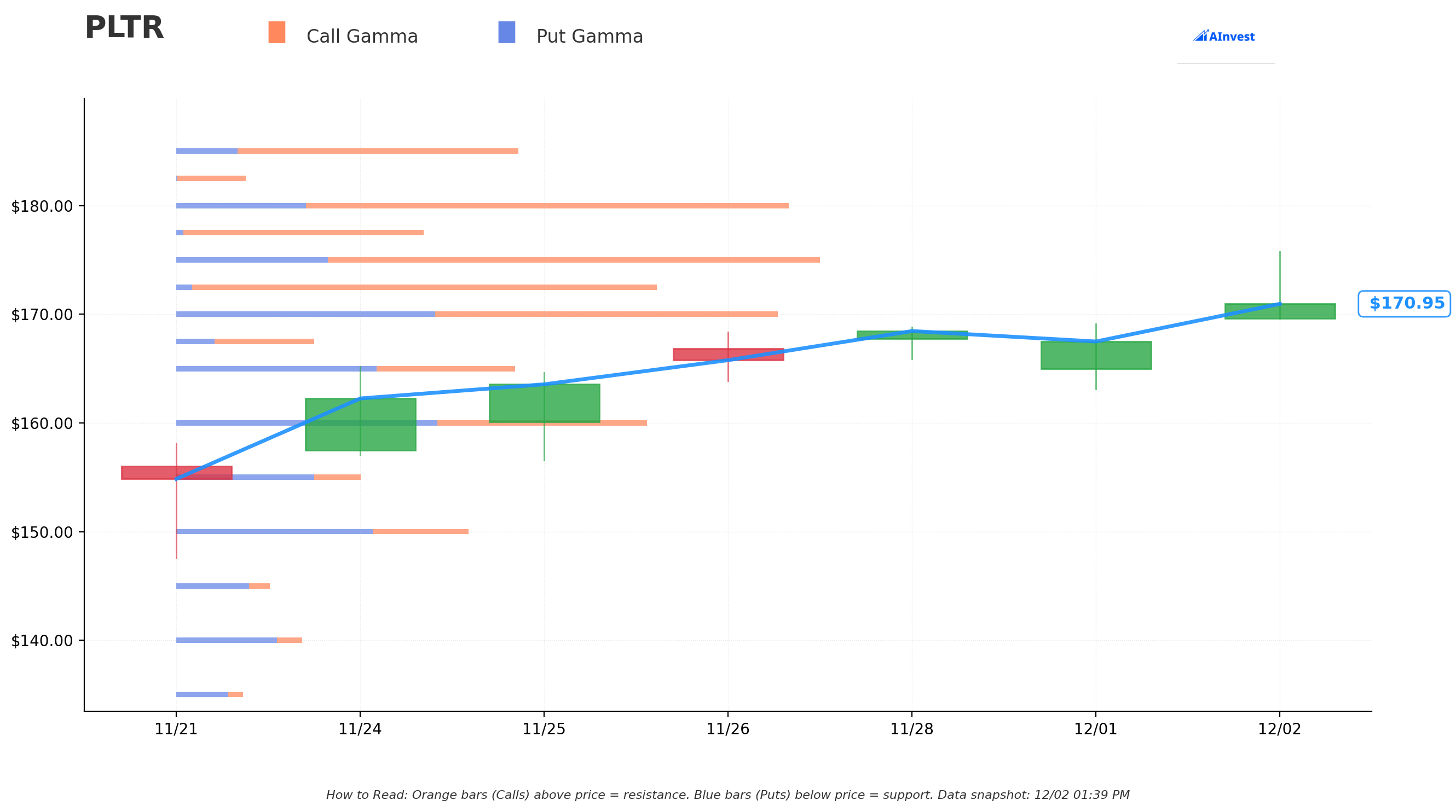
Task: Click the 12/02 date label
Action: 1280,729
